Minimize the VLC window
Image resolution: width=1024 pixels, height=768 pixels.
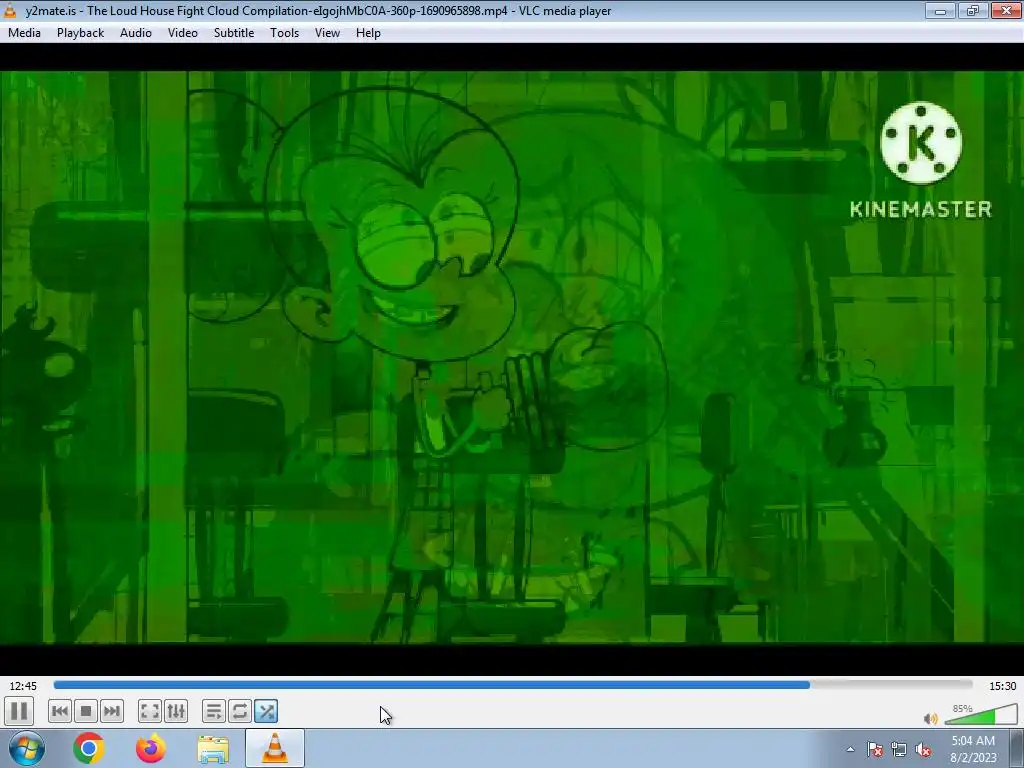tap(940, 10)
